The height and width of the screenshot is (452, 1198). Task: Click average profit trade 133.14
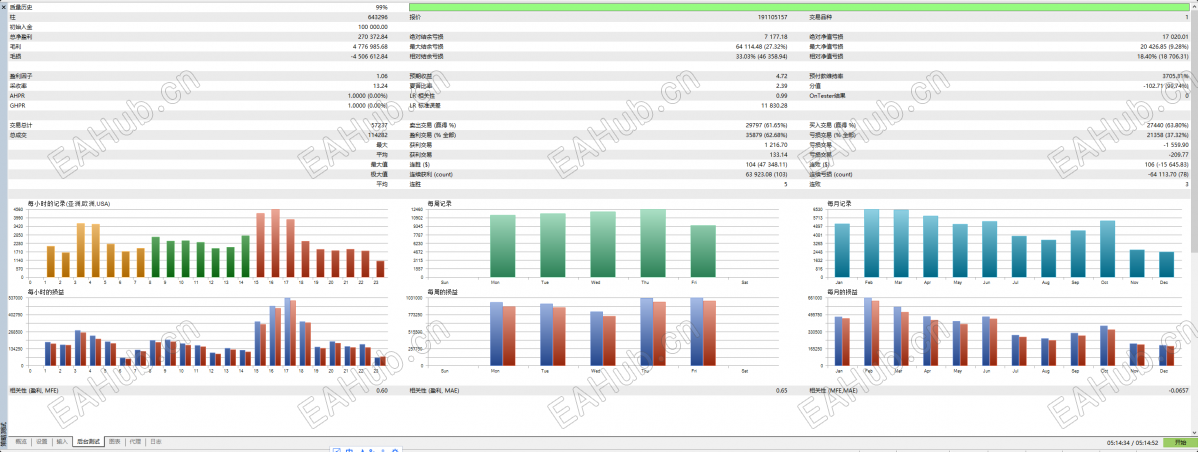click(x=779, y=155)
